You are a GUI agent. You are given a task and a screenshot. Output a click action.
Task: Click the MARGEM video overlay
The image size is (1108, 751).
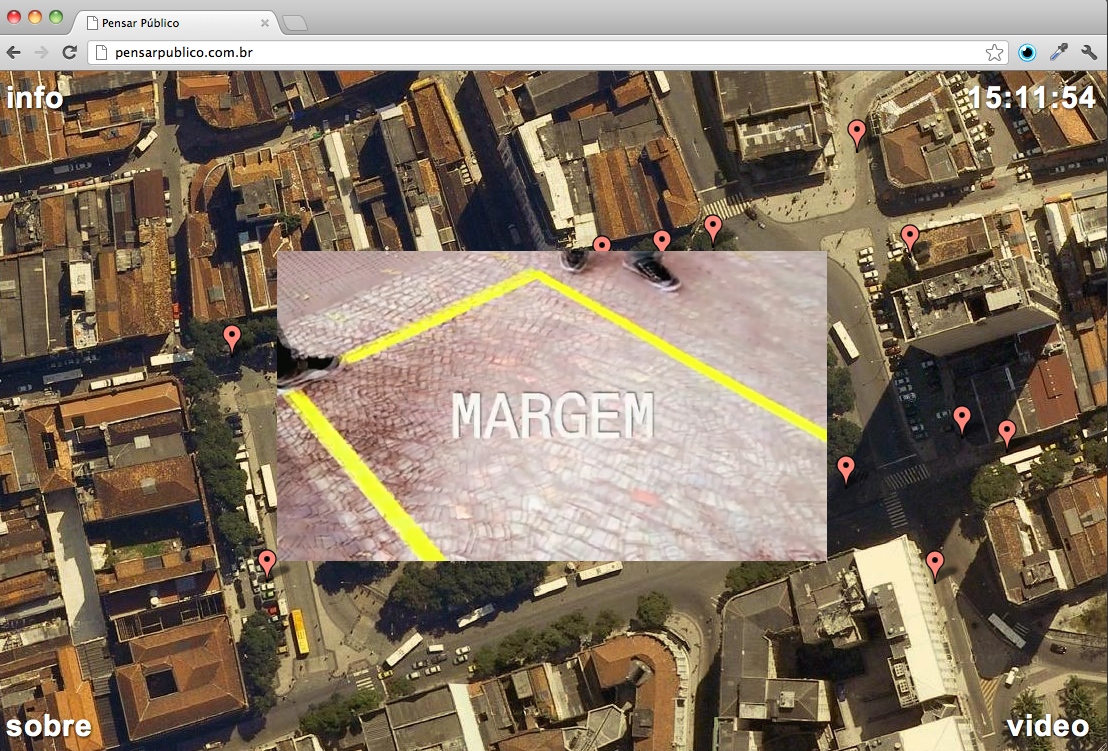(551, 406)
